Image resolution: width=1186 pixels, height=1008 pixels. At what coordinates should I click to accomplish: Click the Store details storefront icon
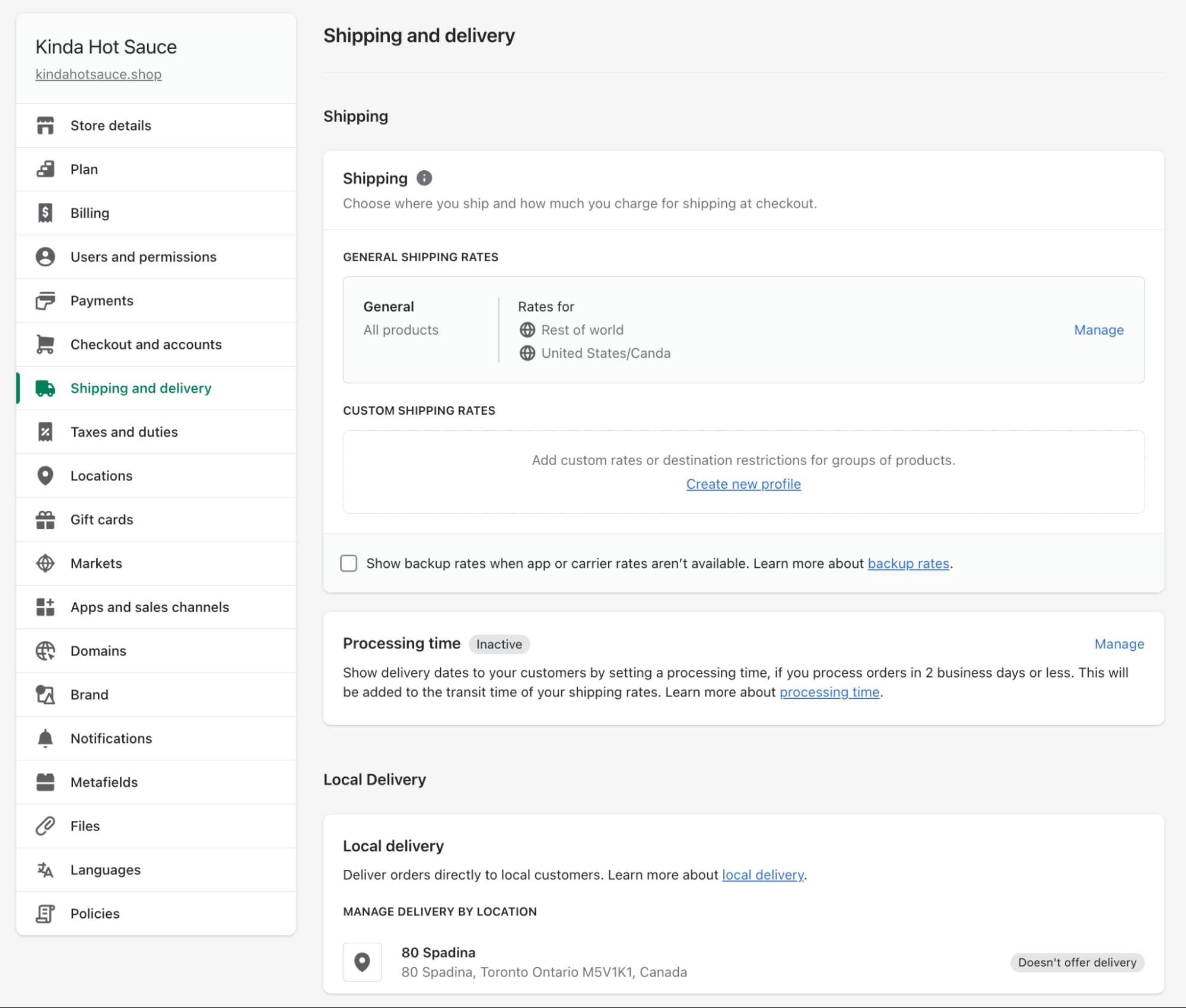click(x=45, y=125)
